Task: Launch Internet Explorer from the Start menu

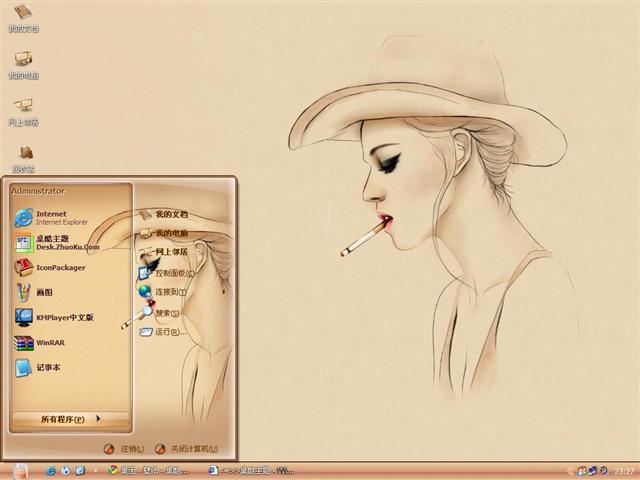Action: [51, 218]
